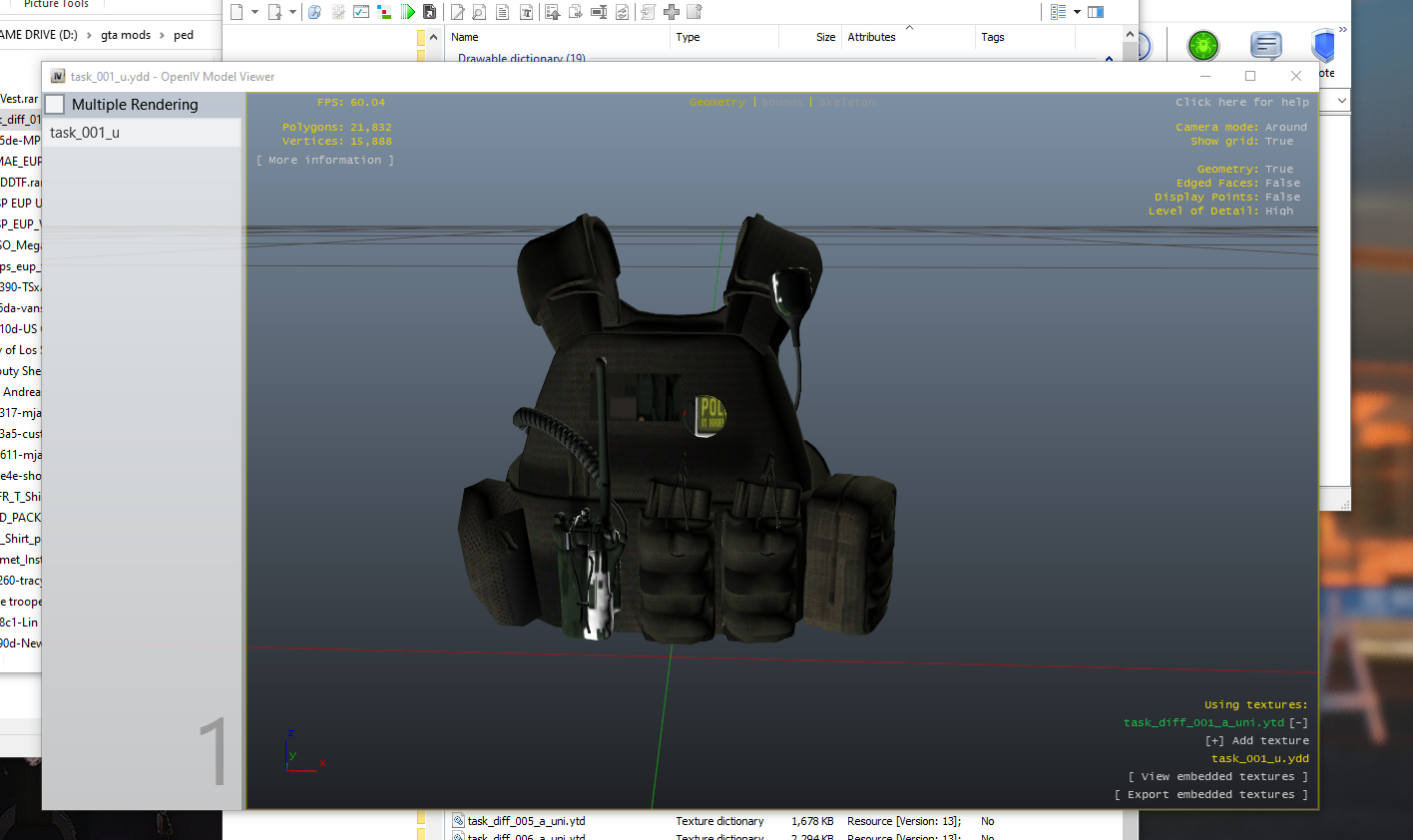Click Export embedded textures
Screen dimensions: 1413x840
point(1210,795)
